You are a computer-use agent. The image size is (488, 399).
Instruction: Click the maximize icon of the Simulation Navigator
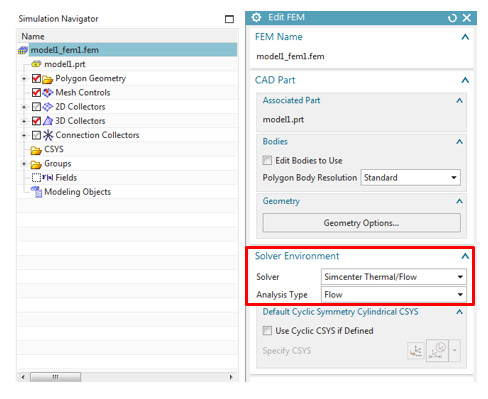pos(229,19)
